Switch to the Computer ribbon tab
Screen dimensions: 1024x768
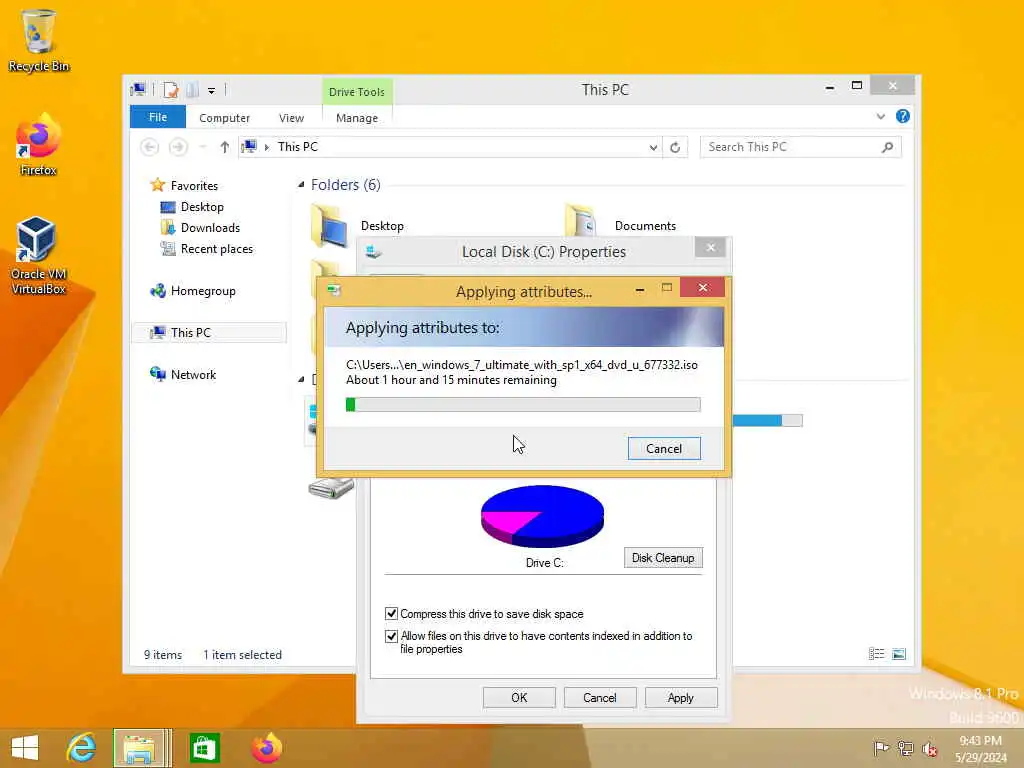[224, 118]
